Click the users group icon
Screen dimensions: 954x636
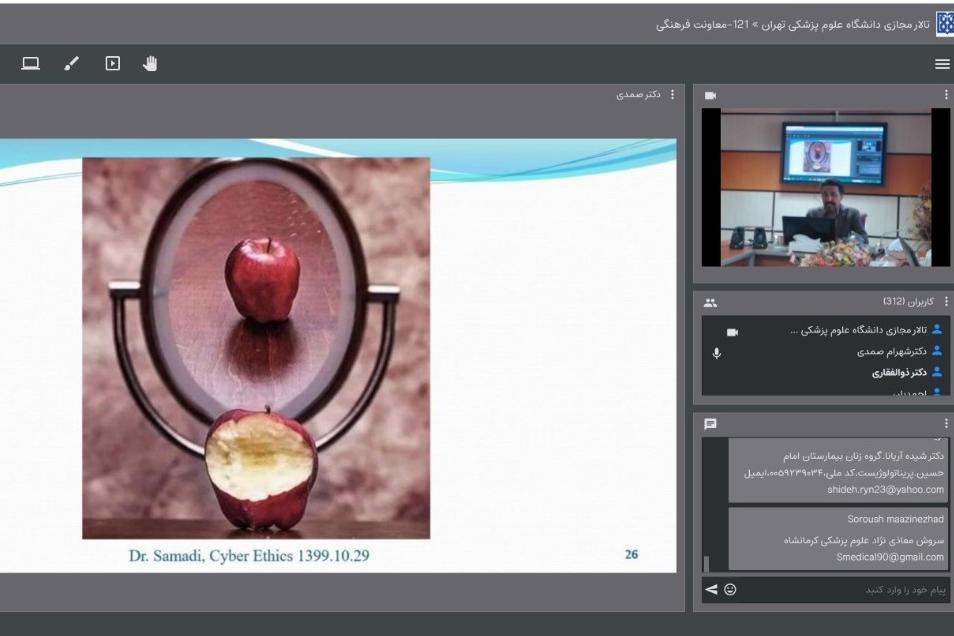pos(710,302)
